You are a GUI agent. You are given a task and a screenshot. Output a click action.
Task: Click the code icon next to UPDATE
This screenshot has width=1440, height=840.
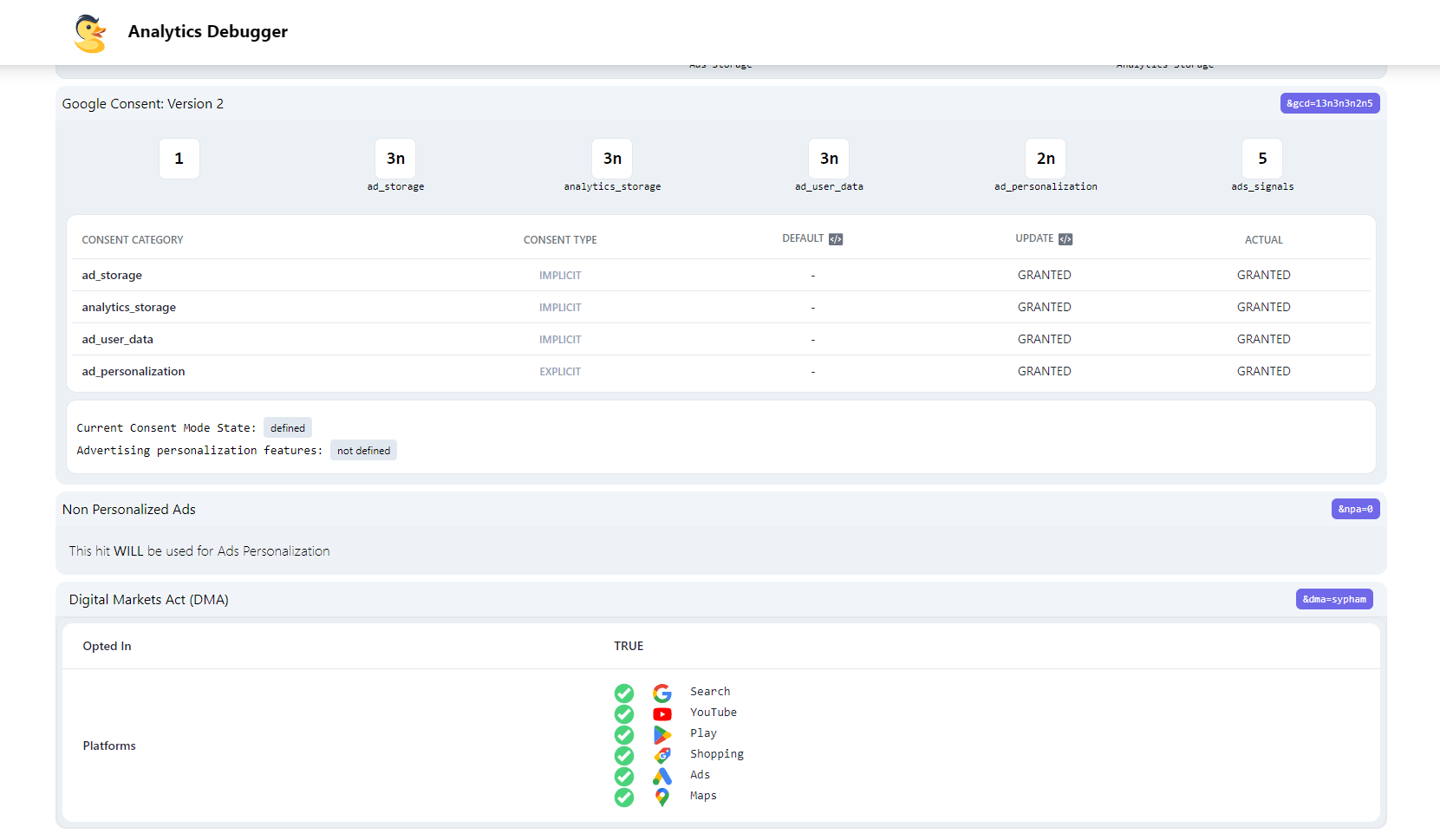point(1065,239)
